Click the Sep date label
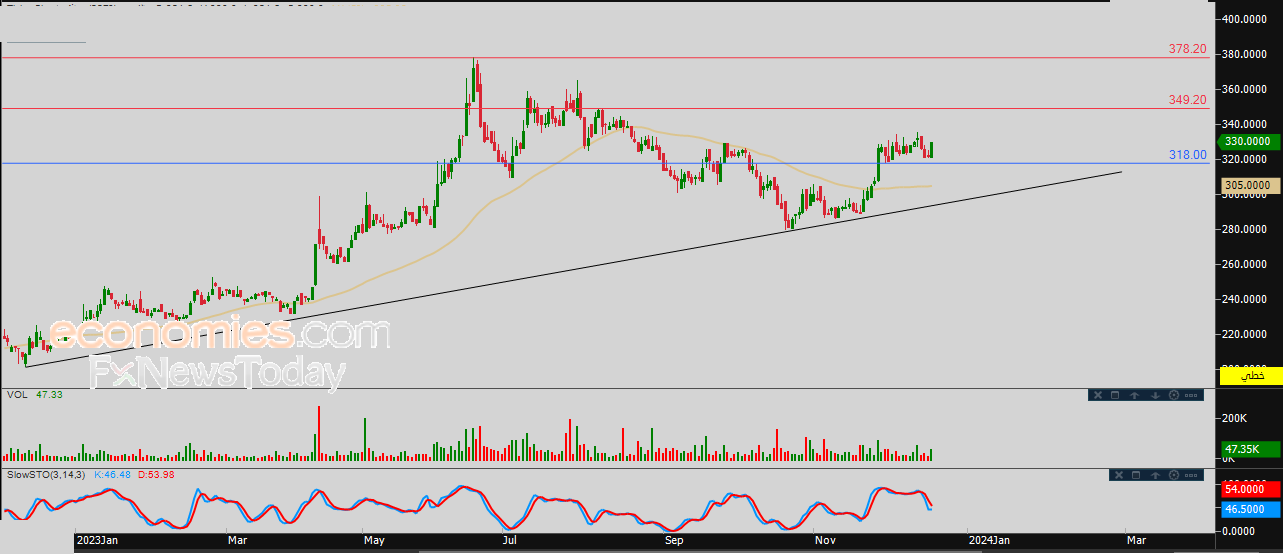This screenshot has width=1283, height=554. tap(674, 540)
